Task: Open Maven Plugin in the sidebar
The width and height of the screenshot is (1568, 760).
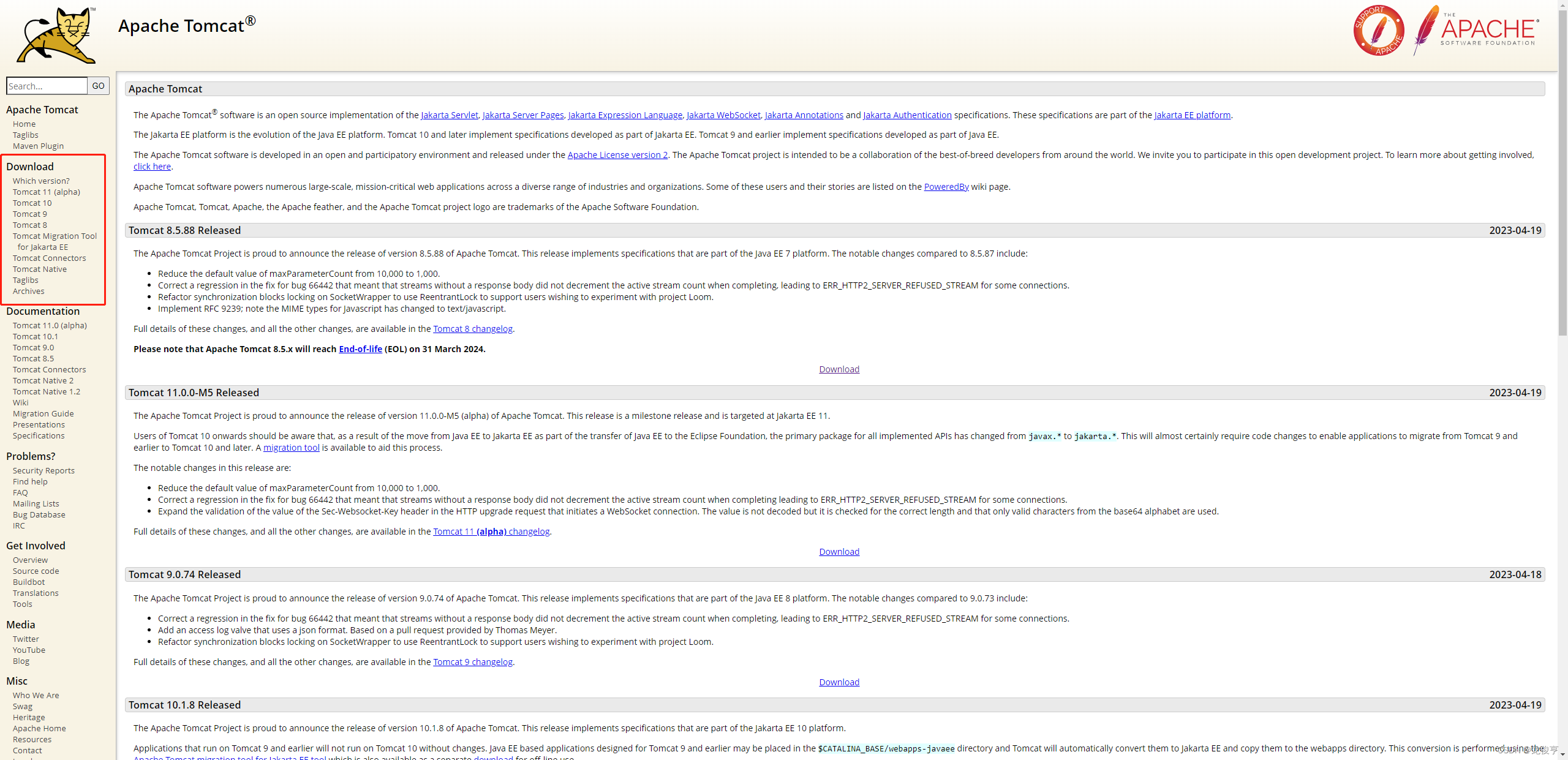Action: click(x=38, y=146)
